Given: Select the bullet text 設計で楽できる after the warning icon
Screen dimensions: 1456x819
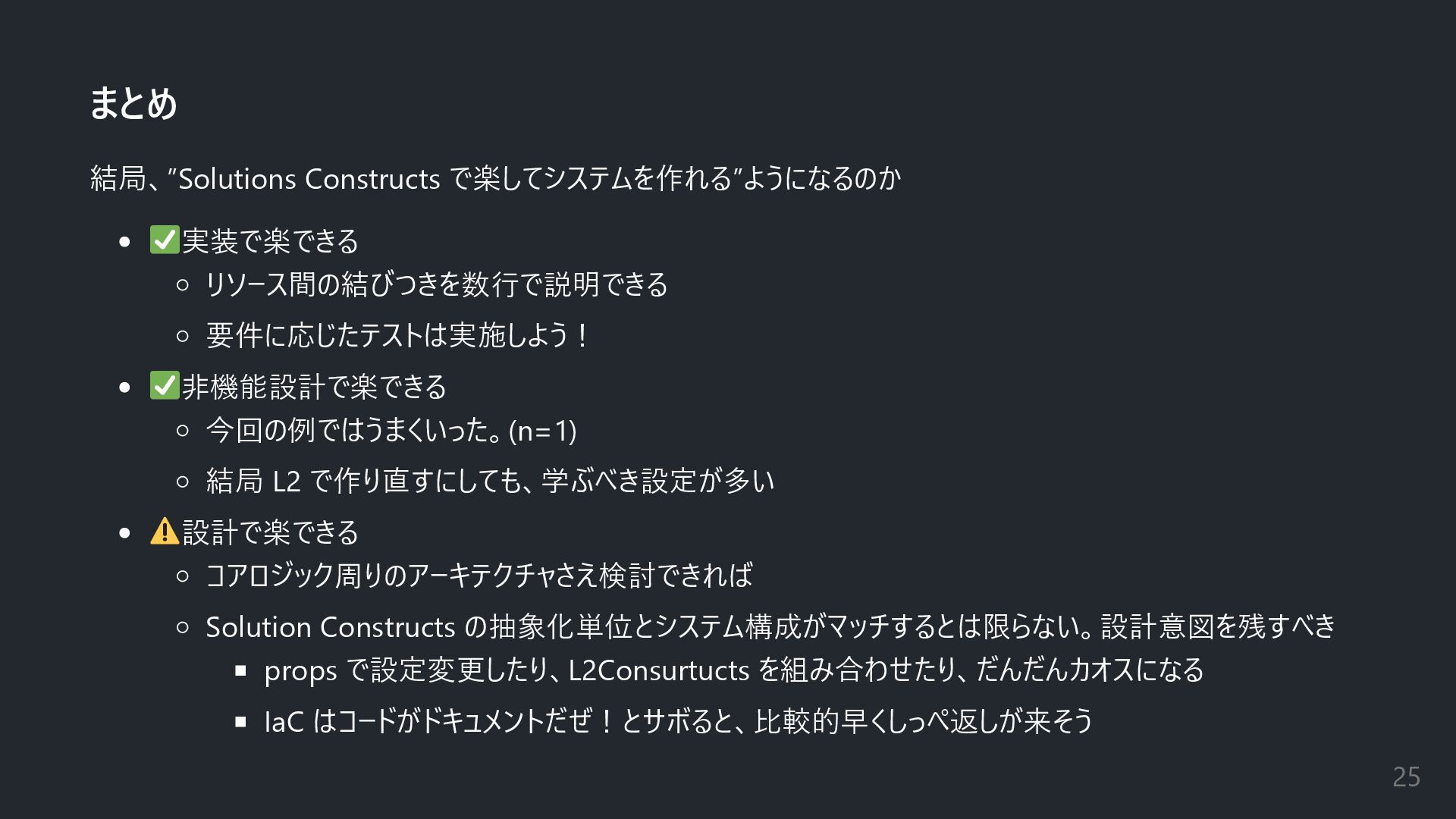Looking at the screenshot, I should [x=271, y=532].
